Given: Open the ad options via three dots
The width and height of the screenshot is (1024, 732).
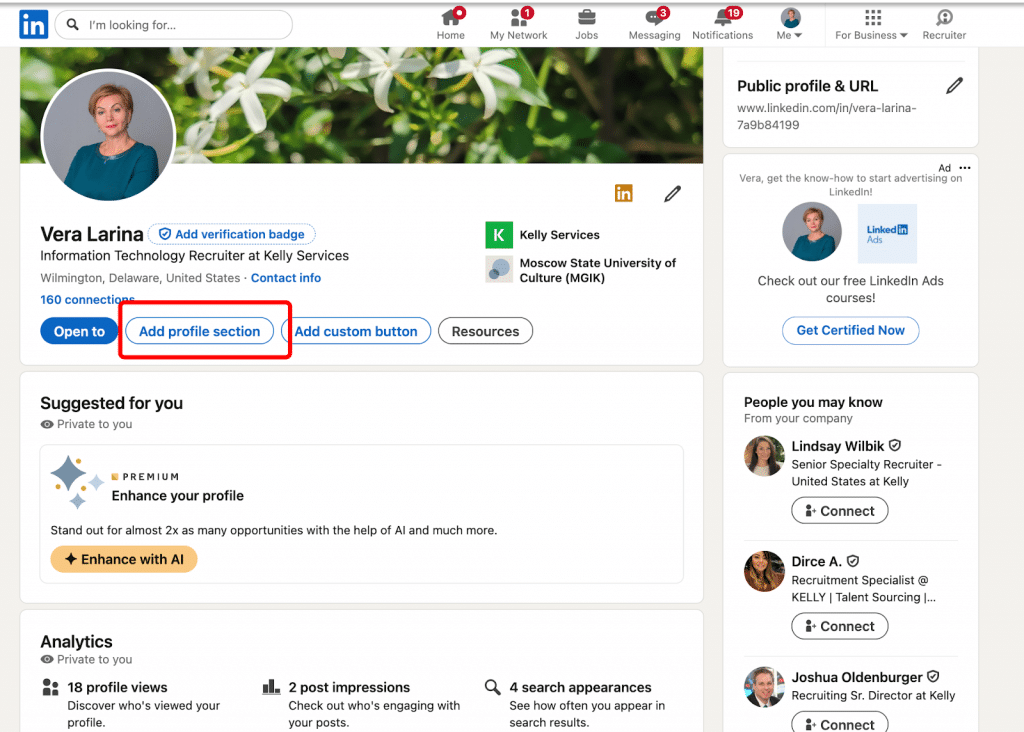Looking at the screenshot, I should [x=964, y=167].
